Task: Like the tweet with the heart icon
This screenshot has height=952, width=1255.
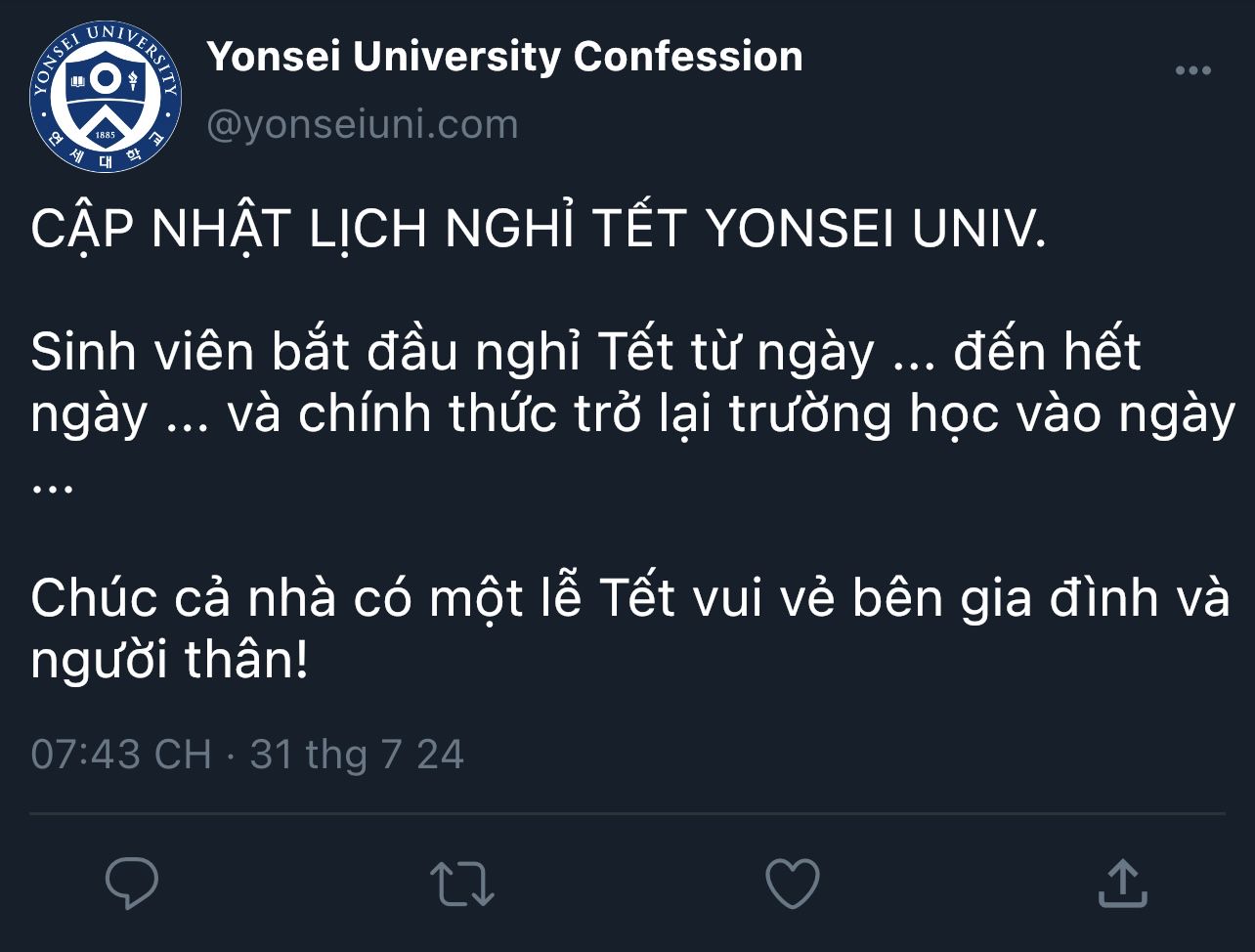Action: [792, 883]
